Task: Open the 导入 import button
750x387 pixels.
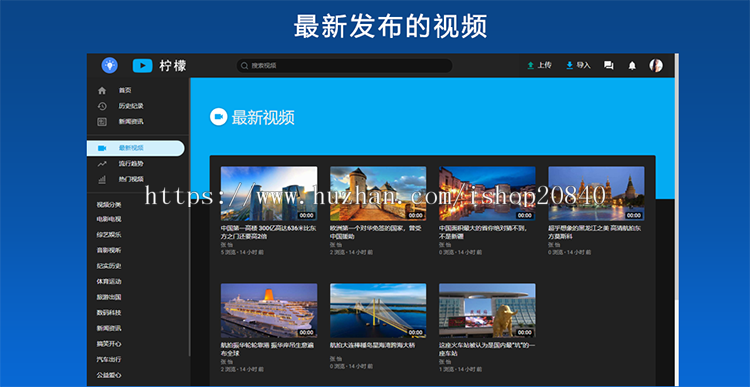Action: tap(578, 66)
